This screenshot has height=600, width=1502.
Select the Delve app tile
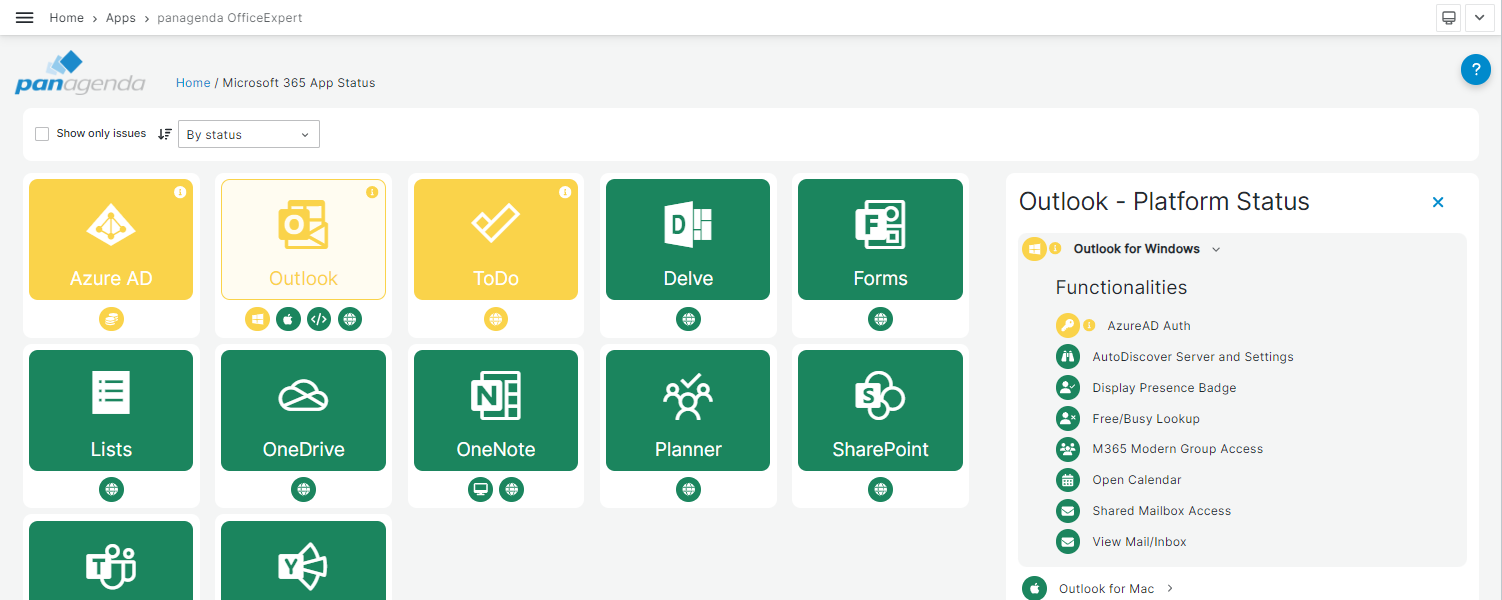point(688,239)
